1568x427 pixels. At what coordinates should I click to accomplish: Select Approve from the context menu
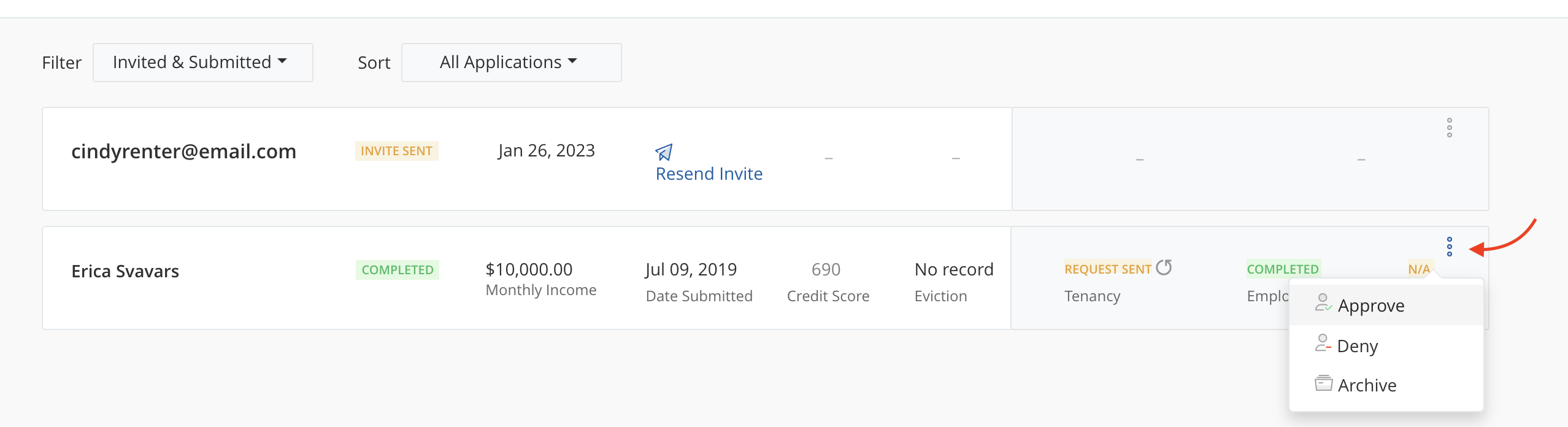tap(1370, 306)
